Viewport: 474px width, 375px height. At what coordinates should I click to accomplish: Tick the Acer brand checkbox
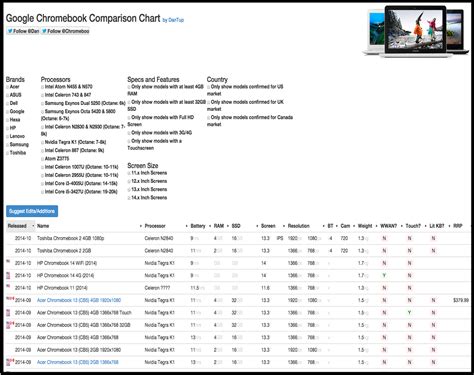[7, 87]
